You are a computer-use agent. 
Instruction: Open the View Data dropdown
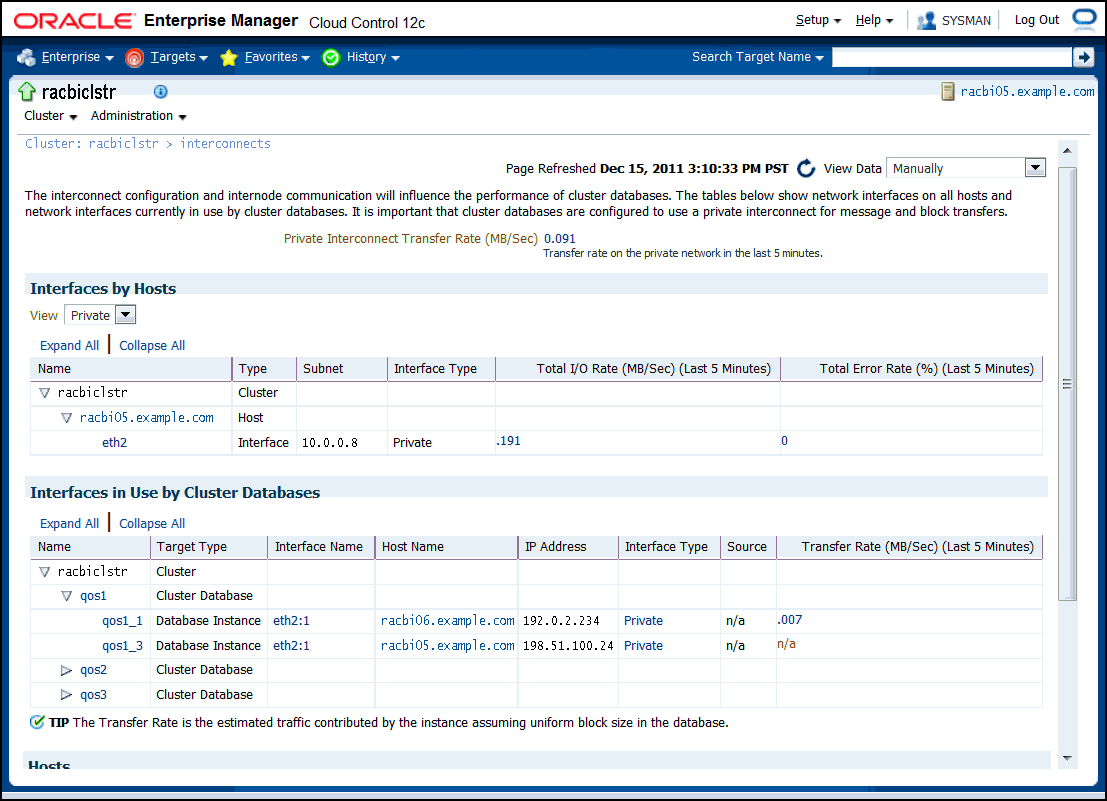(x=1035, y=168)
